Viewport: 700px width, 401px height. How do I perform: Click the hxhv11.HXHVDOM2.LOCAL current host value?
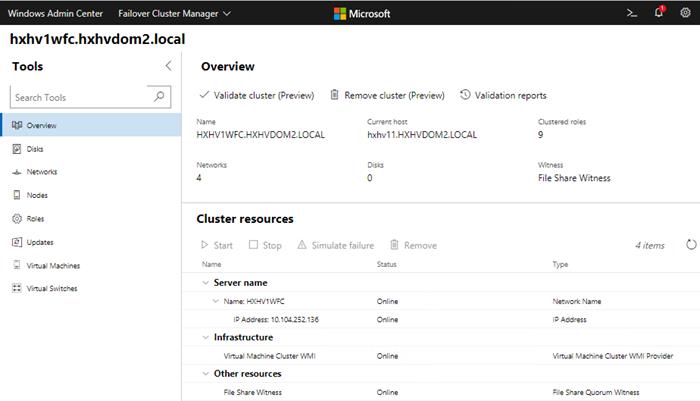point(422,135)
